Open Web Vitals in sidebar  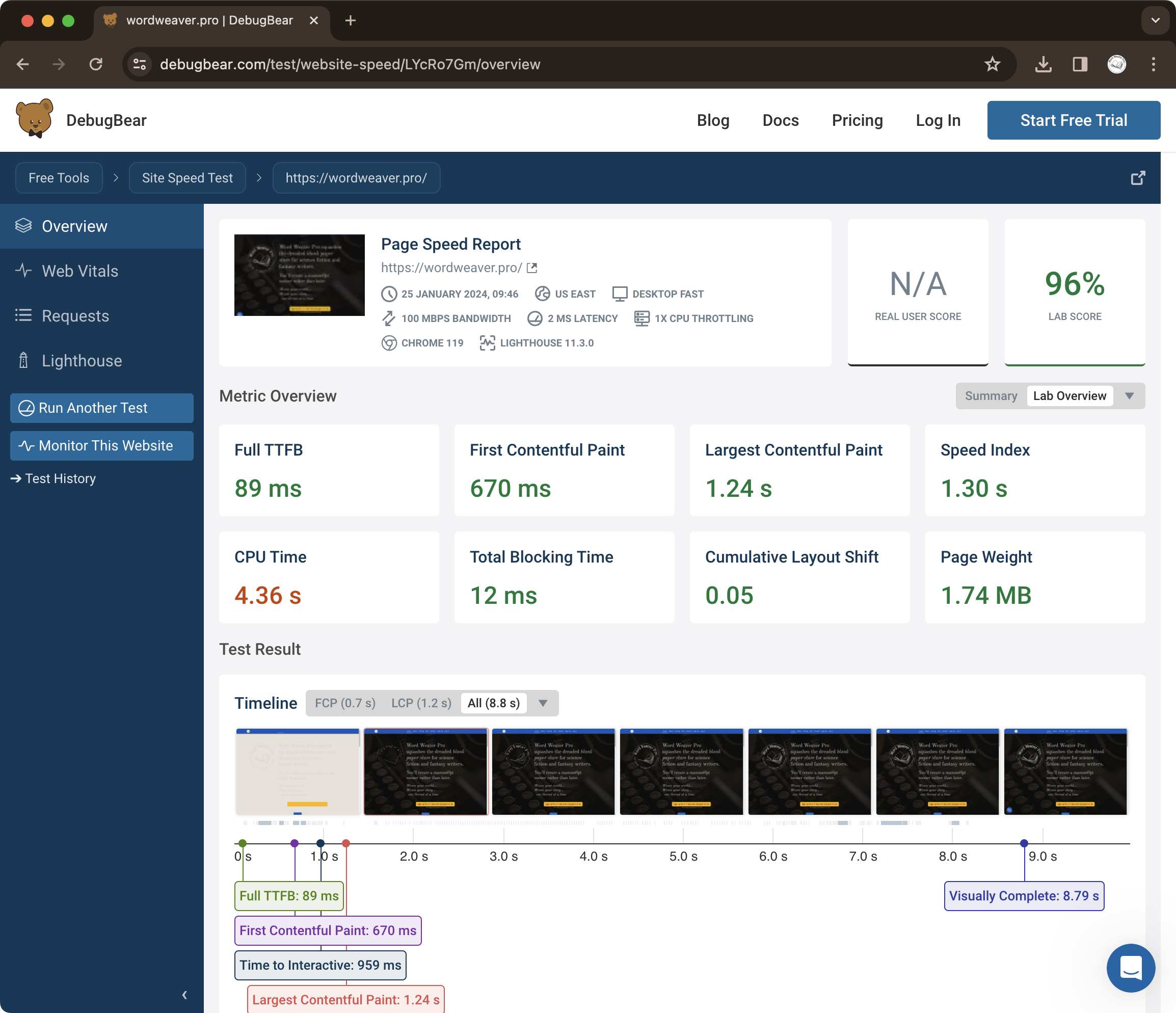(101, 271)
